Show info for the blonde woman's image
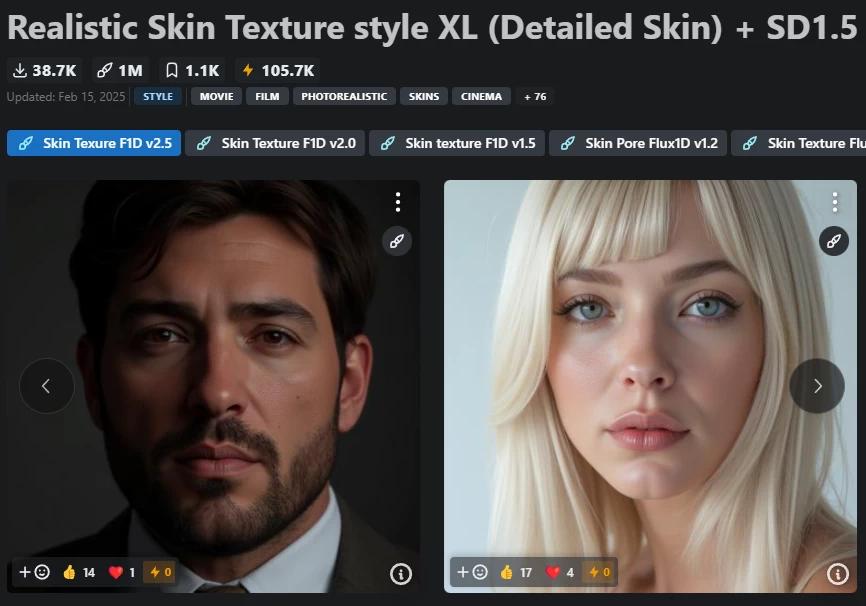 point(837,573)
